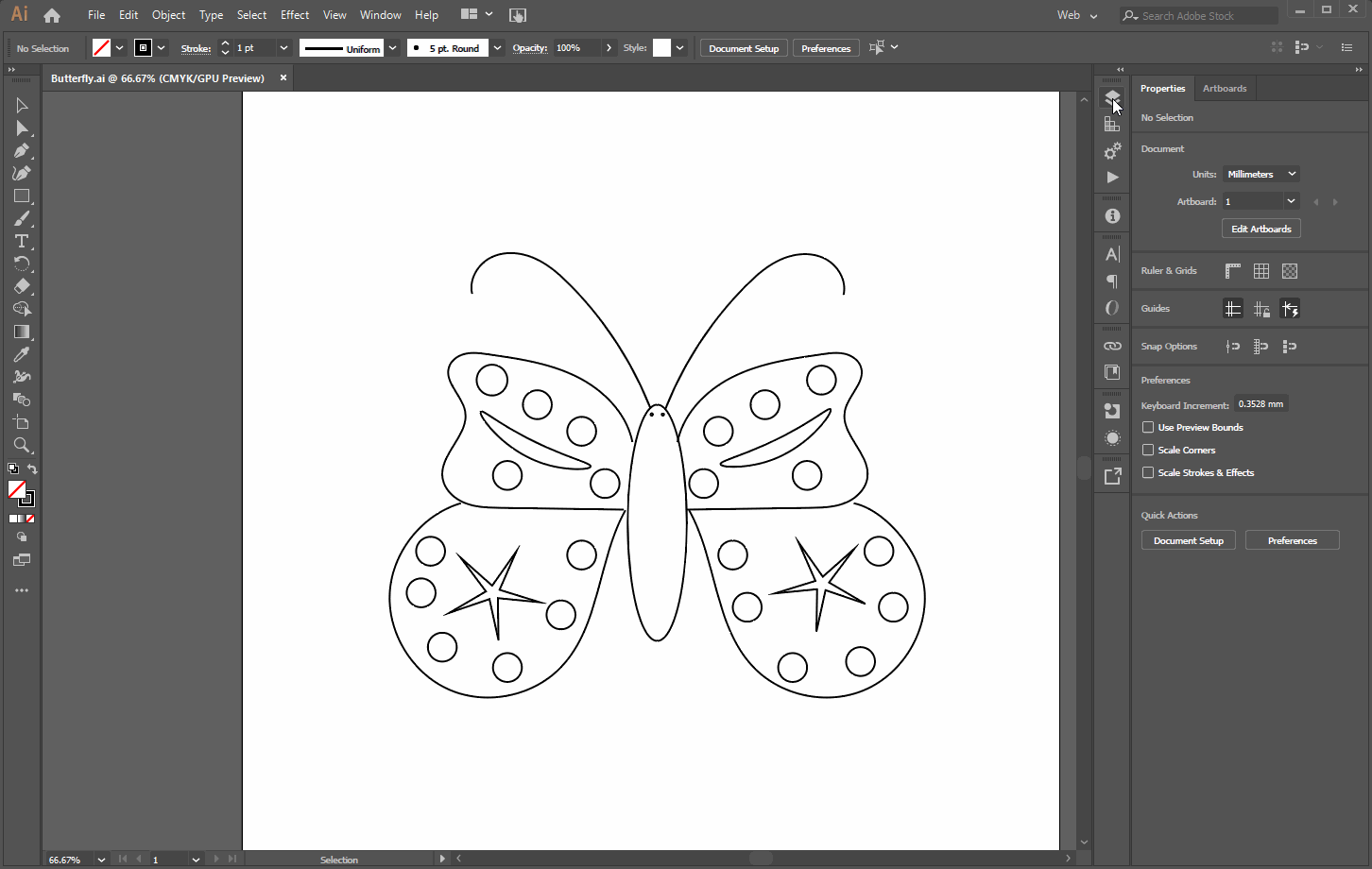Activate the Type tool
1372x869 pixels.
(22, 241)
